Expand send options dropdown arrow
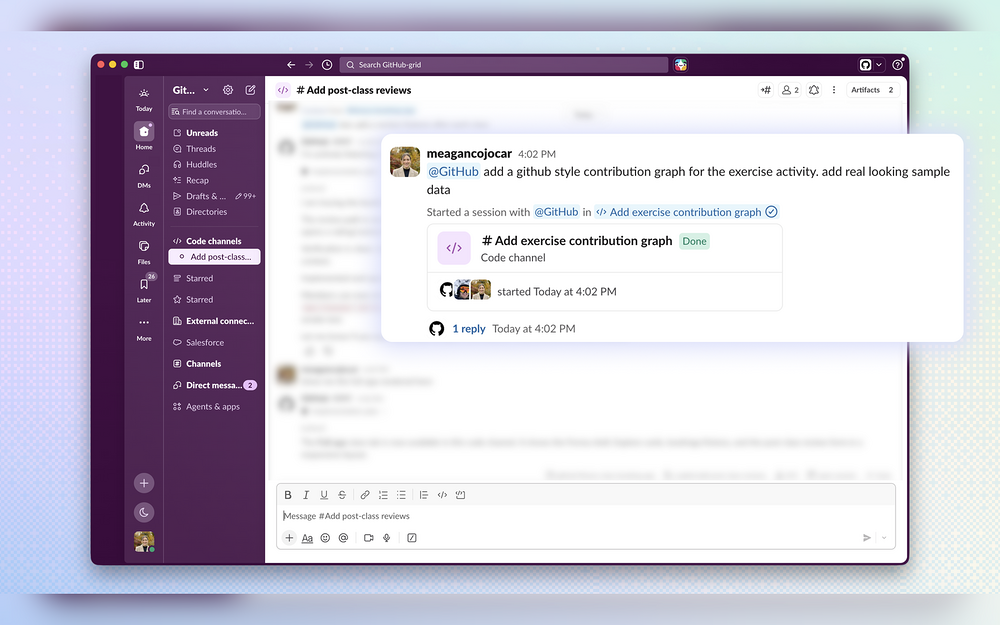 (884, 538)
